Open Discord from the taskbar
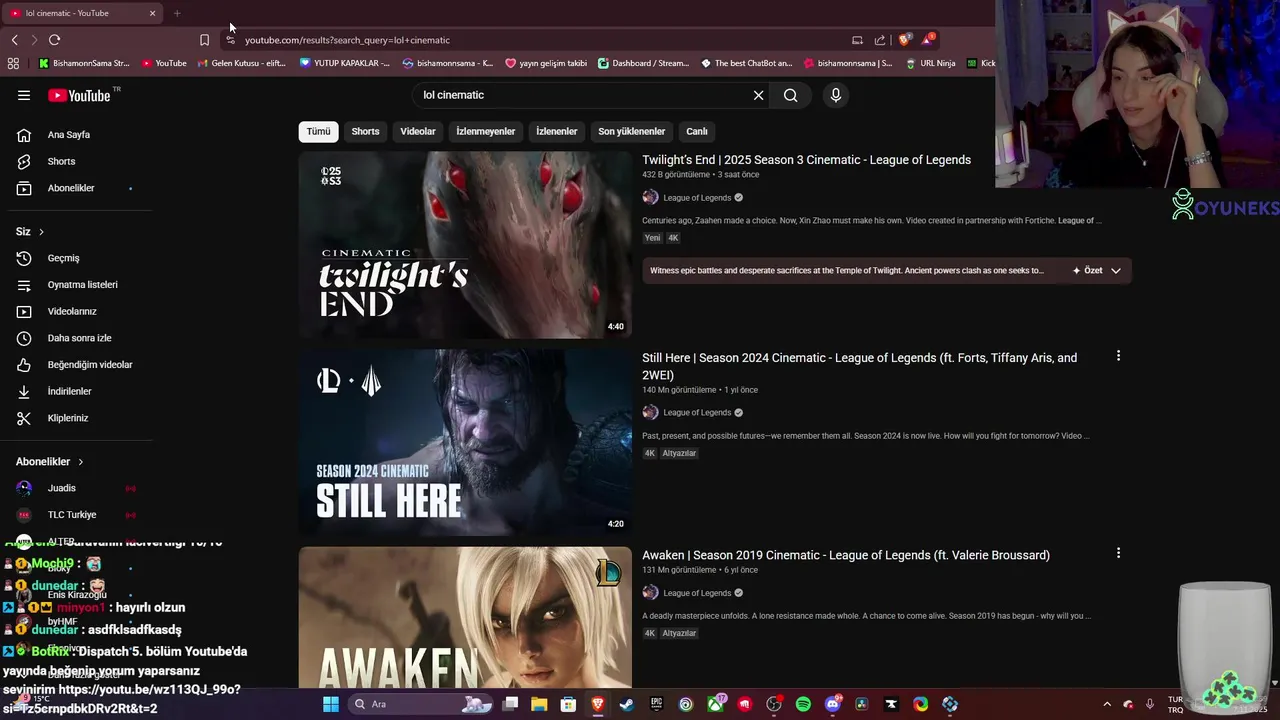The image size is (1280, 720). [x=833, y=704]
